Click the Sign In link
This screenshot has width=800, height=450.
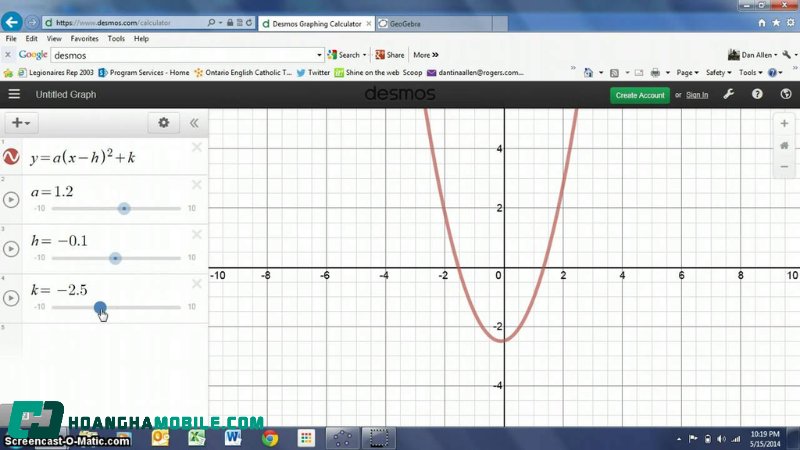click(x=697, y=95)
